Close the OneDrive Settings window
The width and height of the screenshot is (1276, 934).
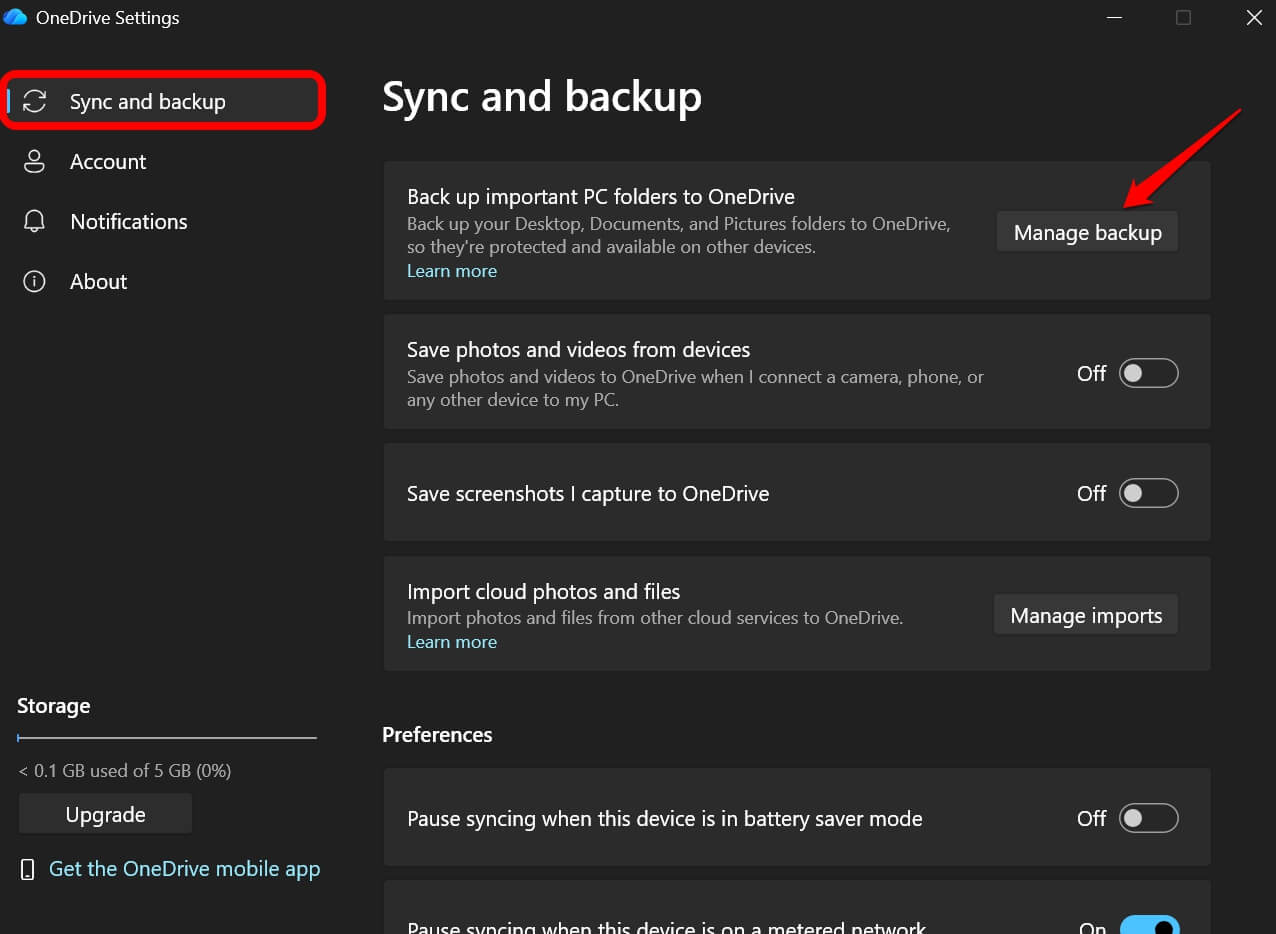coord(1253,17)
